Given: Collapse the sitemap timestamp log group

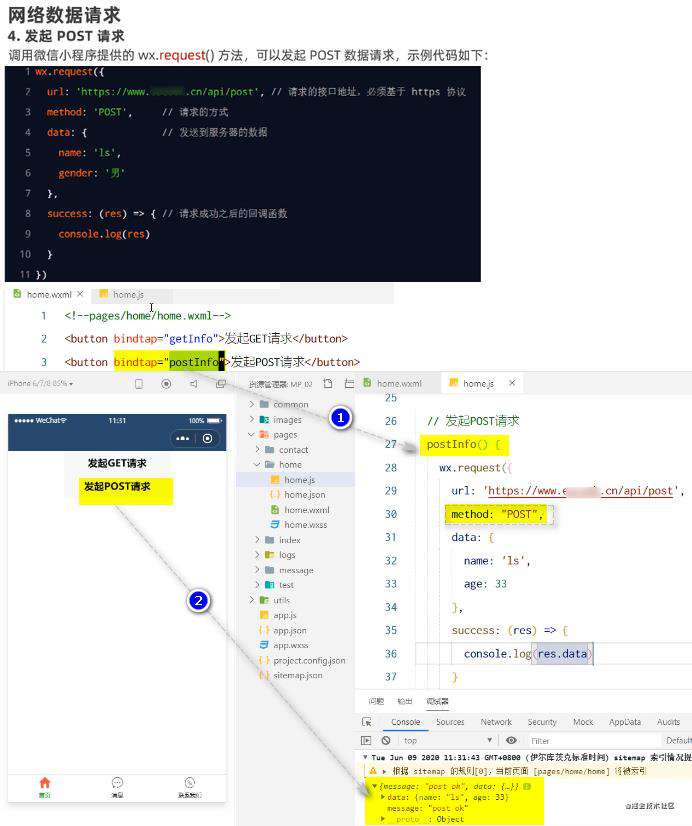Looking at the screenshot, I should pos(365,757).
